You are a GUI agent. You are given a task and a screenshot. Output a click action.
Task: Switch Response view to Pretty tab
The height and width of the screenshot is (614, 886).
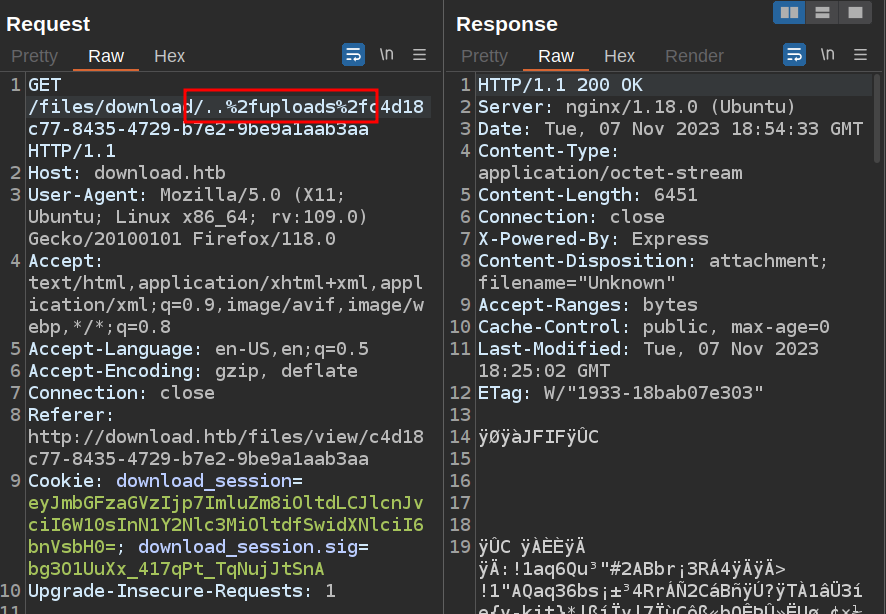point(484,56)
